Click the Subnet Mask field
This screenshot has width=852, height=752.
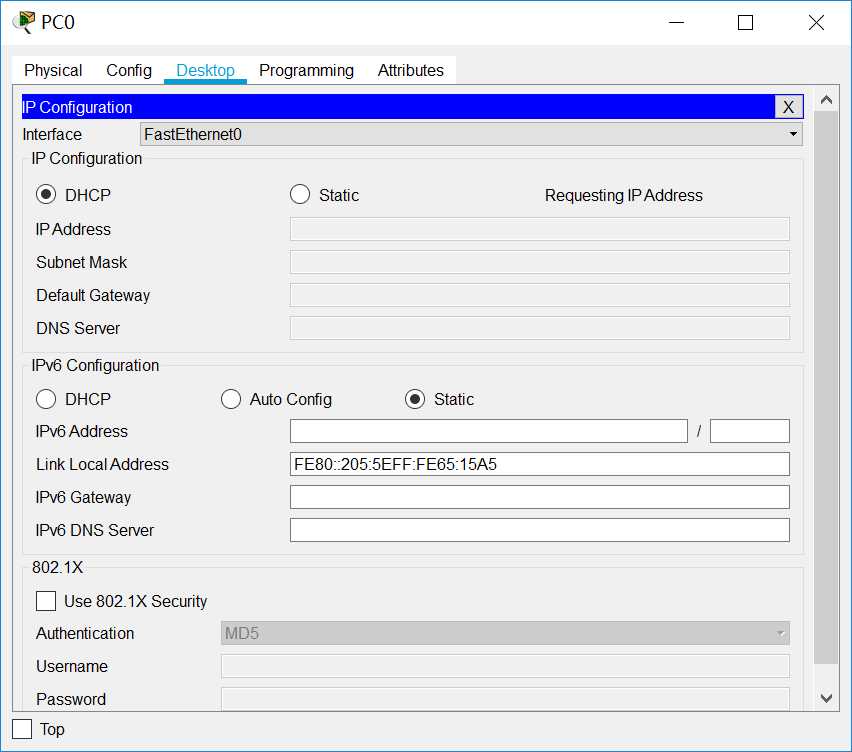(540, 262)
